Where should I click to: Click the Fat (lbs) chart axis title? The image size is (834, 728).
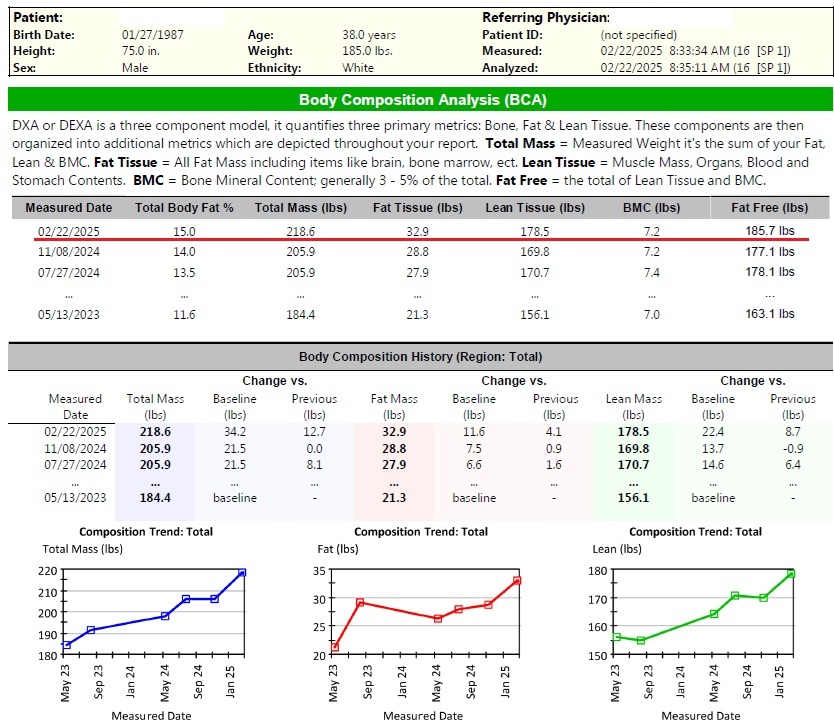(x=338, y=549)
